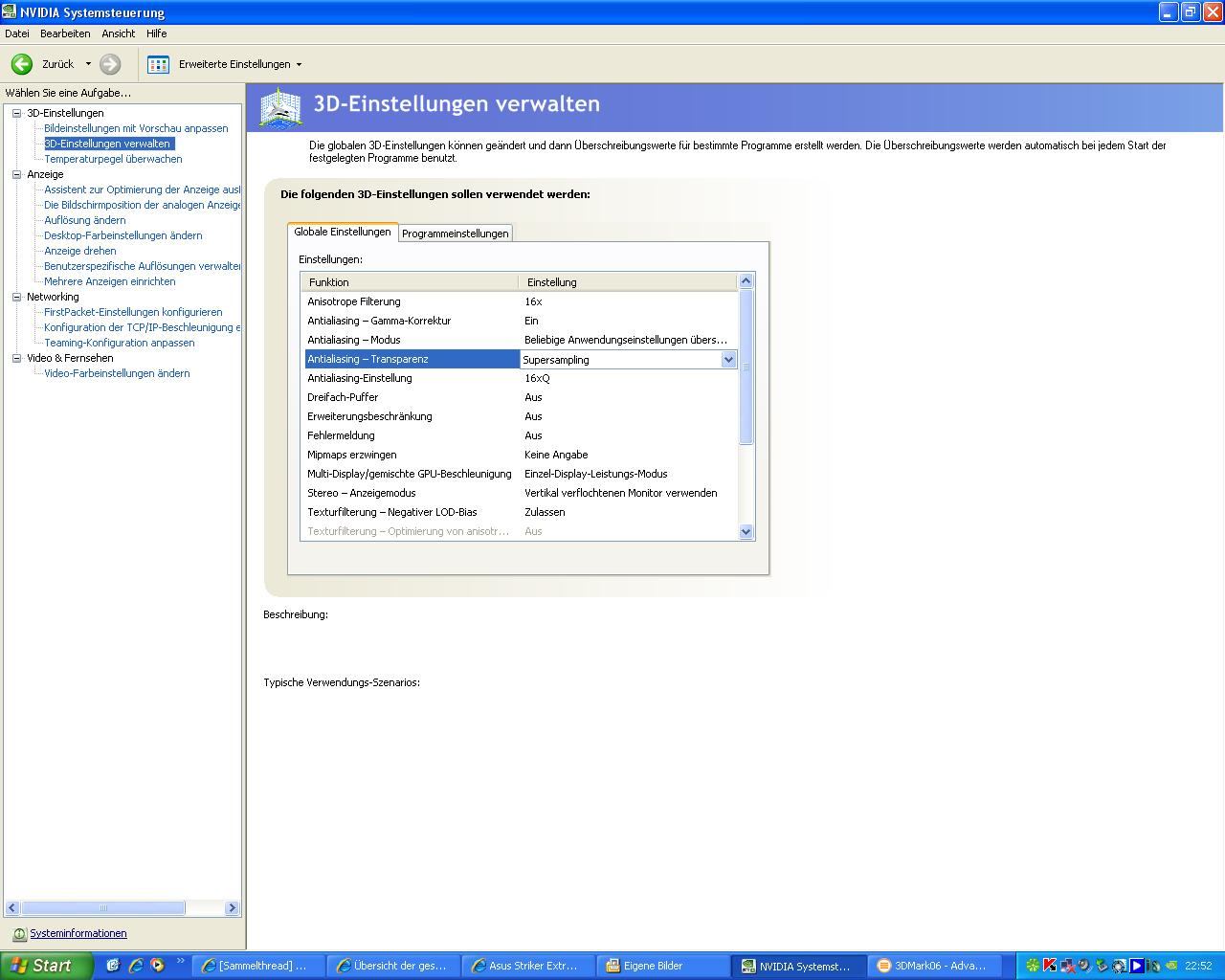Click the grey forward arrow icon
Image resolution: width=1225 pixels, height=980 pixels.
point(110,64)
